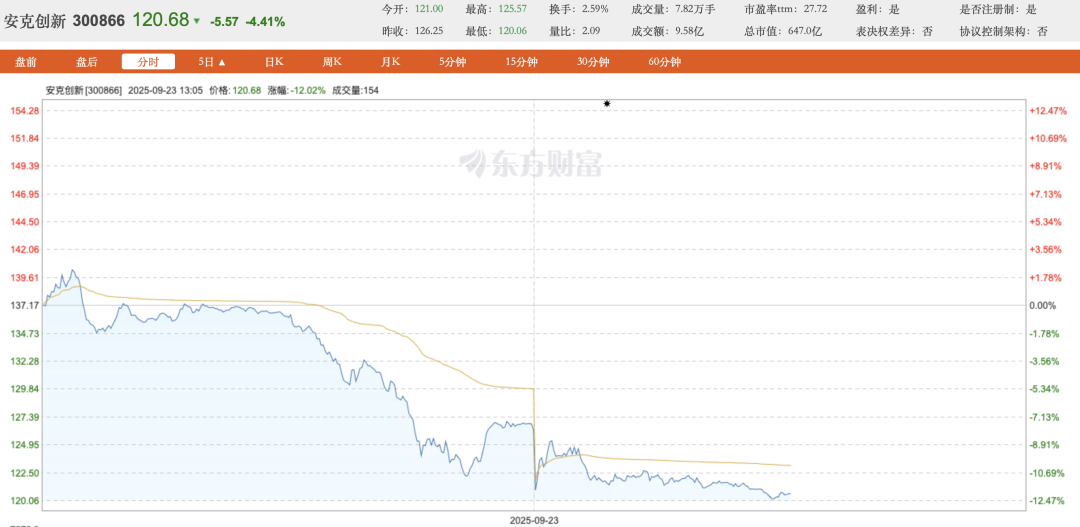Click the 0.00% right axis label
Image resolution: width=1080 pixels, height=527 pixels.
(x=1043, y=305)
